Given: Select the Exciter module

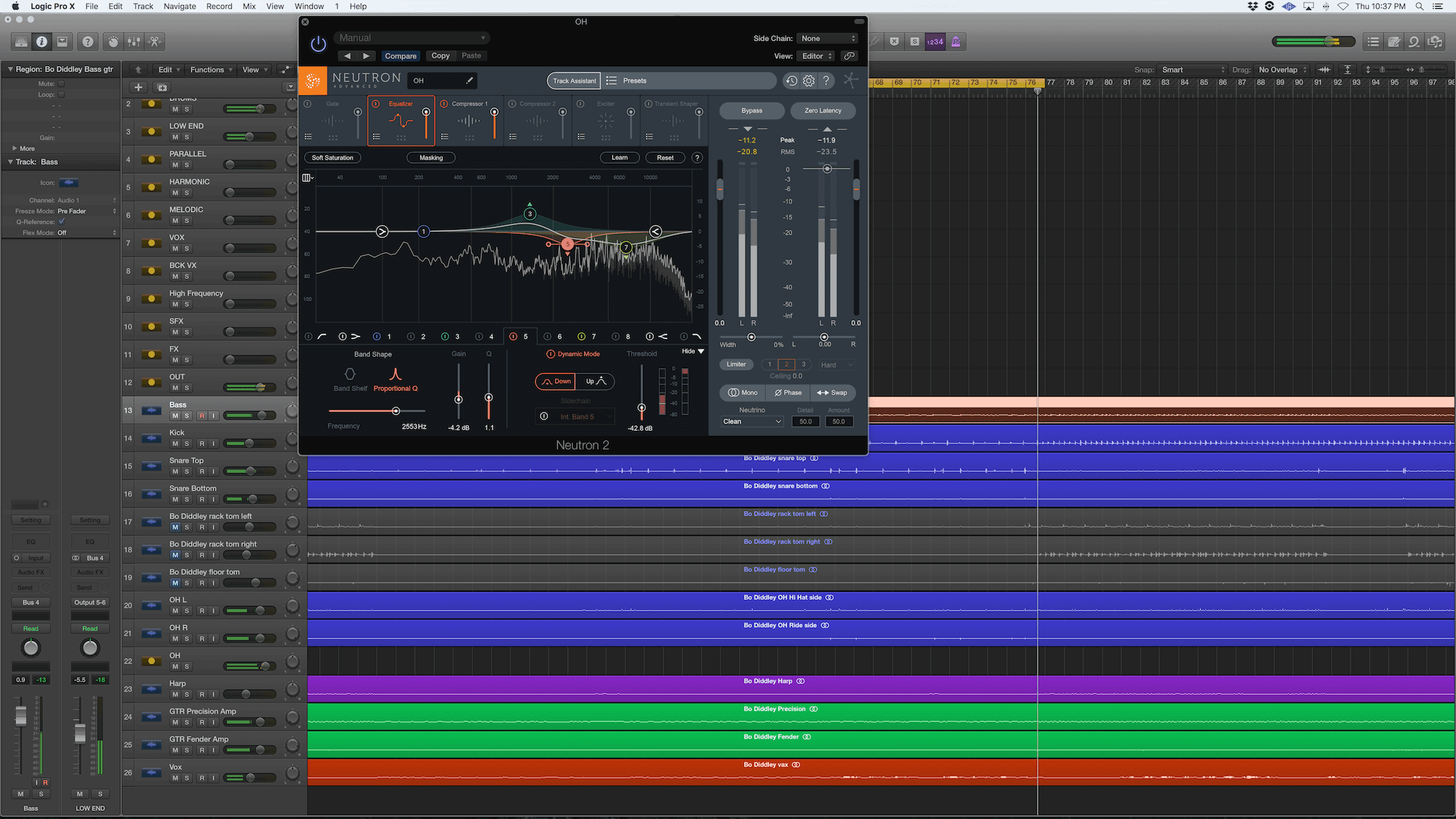Looking at the screenshot, I should (605, 120).
